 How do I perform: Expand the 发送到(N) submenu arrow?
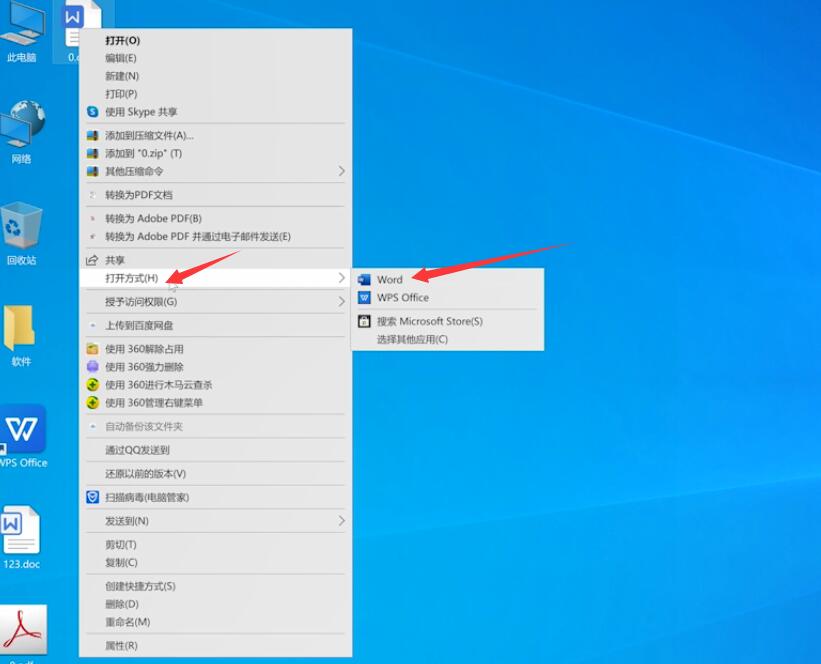tap(341, 521)
